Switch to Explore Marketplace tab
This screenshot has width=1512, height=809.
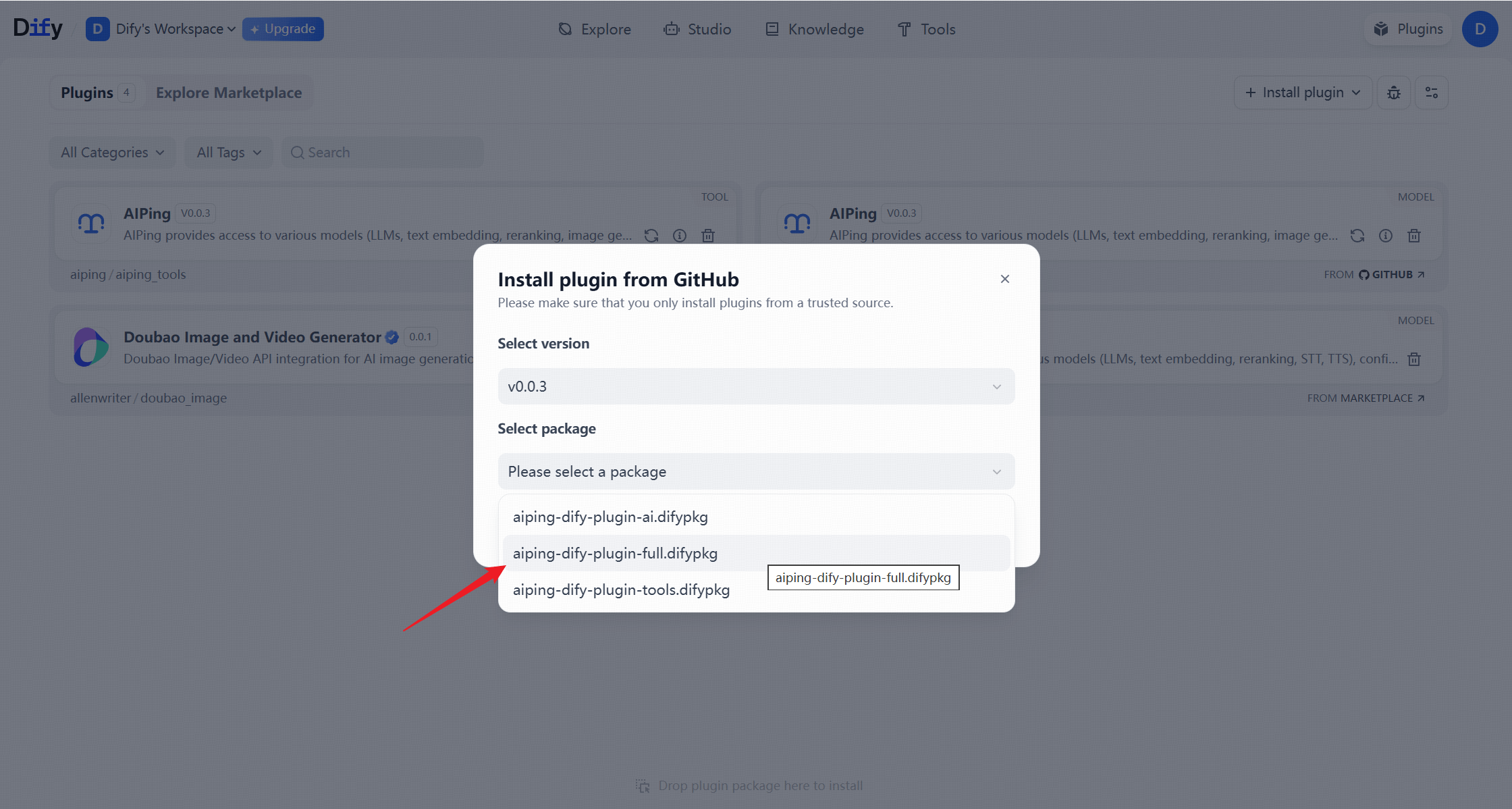229,93
